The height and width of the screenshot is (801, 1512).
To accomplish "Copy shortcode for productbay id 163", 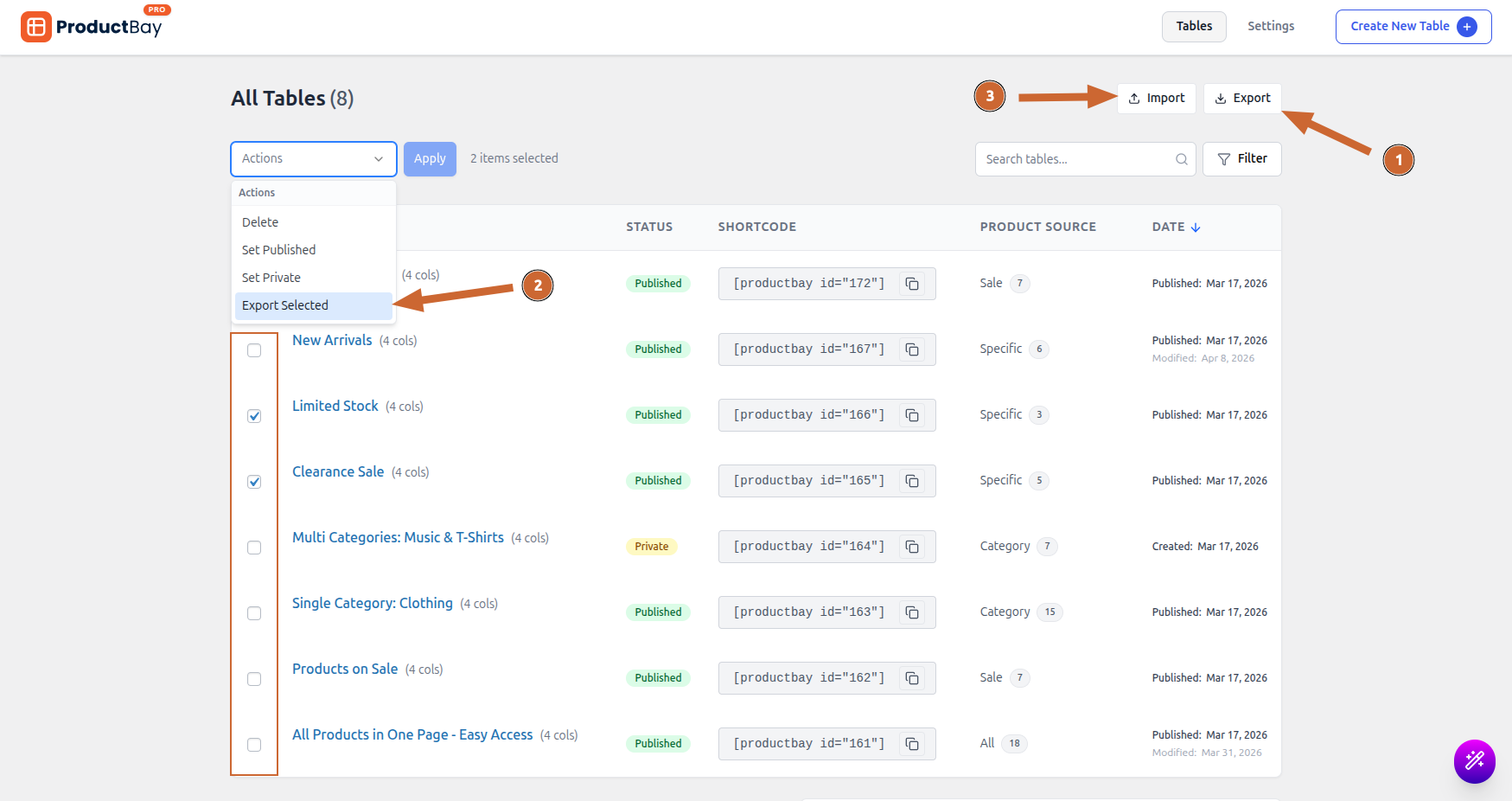I will (x=911, y=612).
